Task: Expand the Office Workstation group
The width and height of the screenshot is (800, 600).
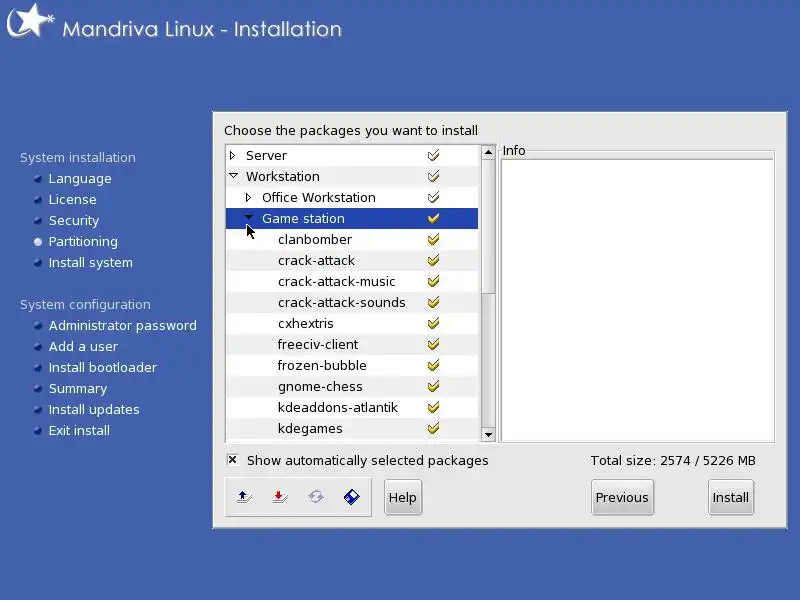Action: point(248,197)
